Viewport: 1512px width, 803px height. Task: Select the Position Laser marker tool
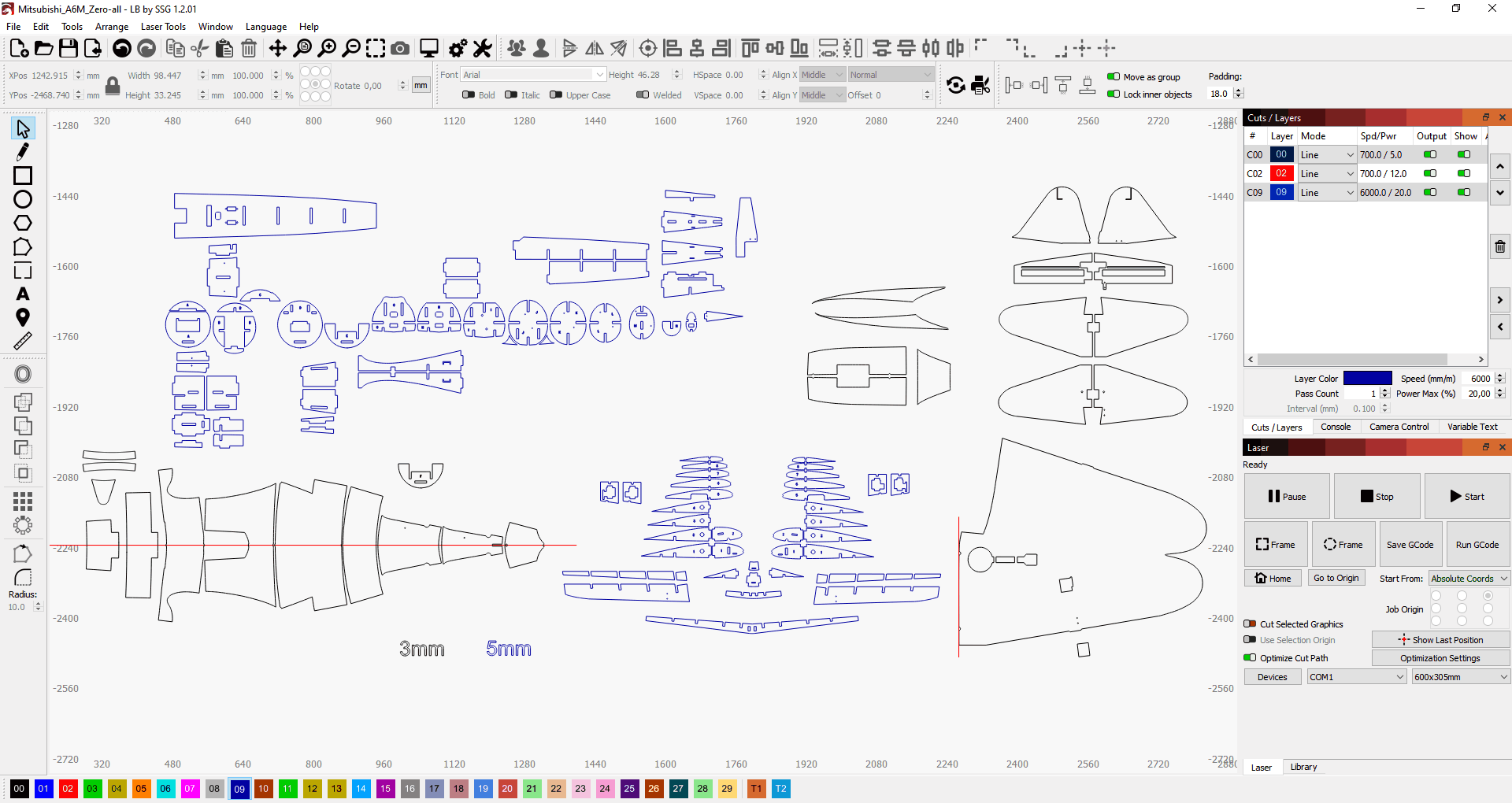click(23, 317)
